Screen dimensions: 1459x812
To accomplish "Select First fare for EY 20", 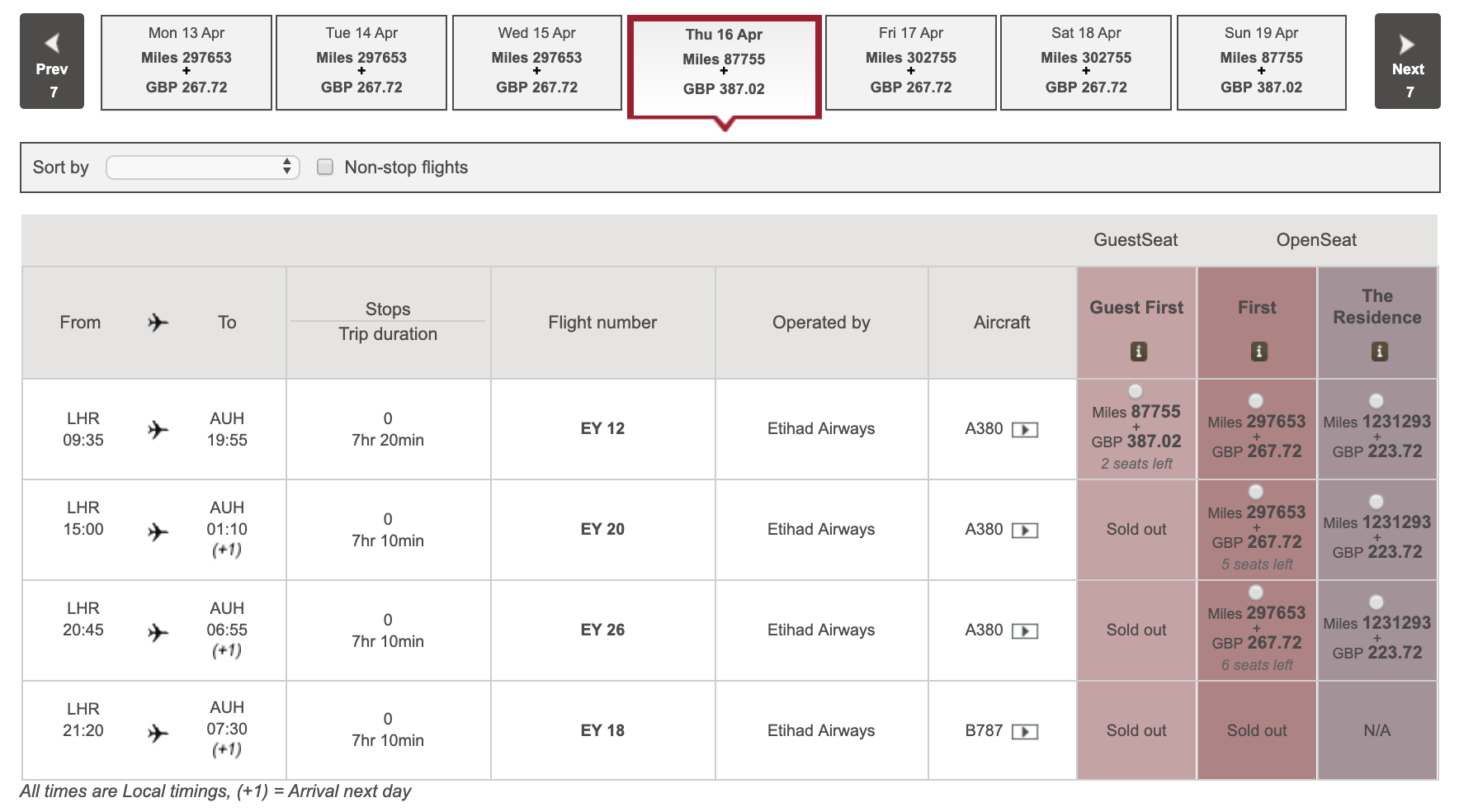I will [x=1256, y=492].
